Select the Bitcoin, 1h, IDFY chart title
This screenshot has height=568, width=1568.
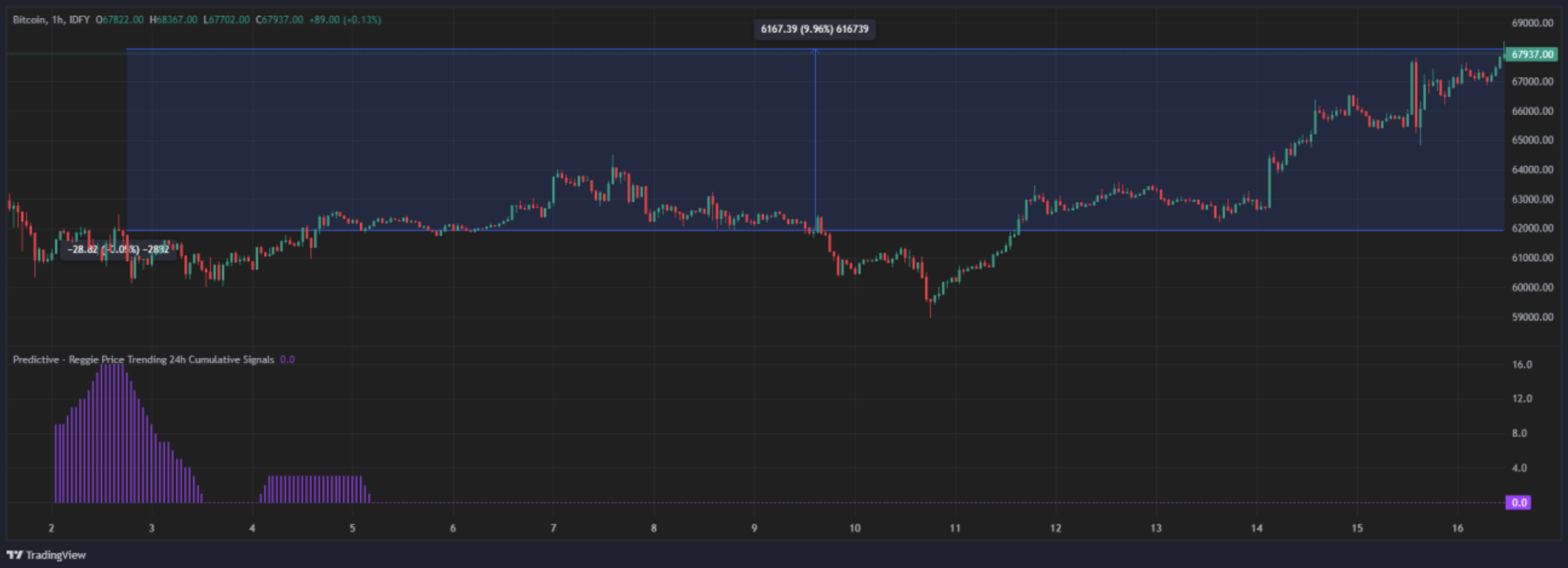click(51, 20)
